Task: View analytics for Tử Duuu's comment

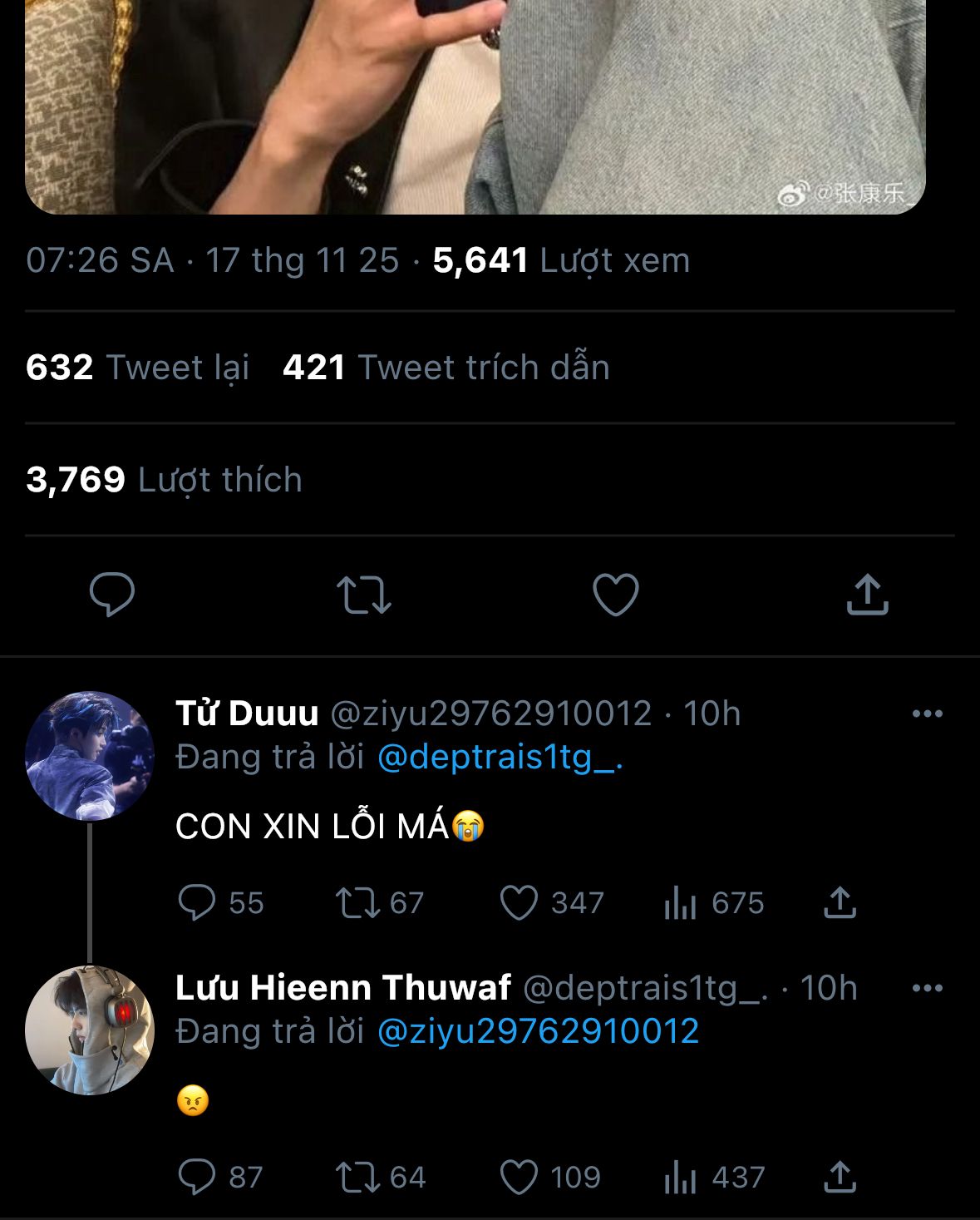Action: (x=680, y=903)
